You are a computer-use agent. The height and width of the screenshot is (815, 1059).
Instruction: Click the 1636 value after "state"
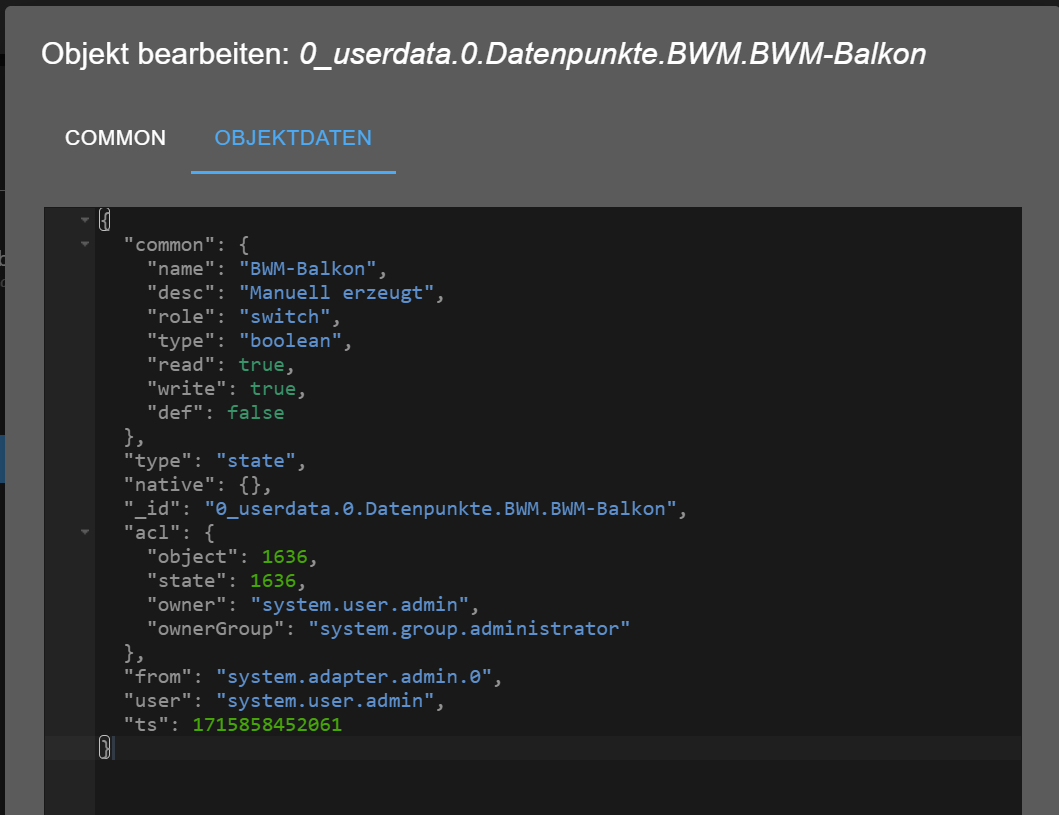click(x=273, y=581)
